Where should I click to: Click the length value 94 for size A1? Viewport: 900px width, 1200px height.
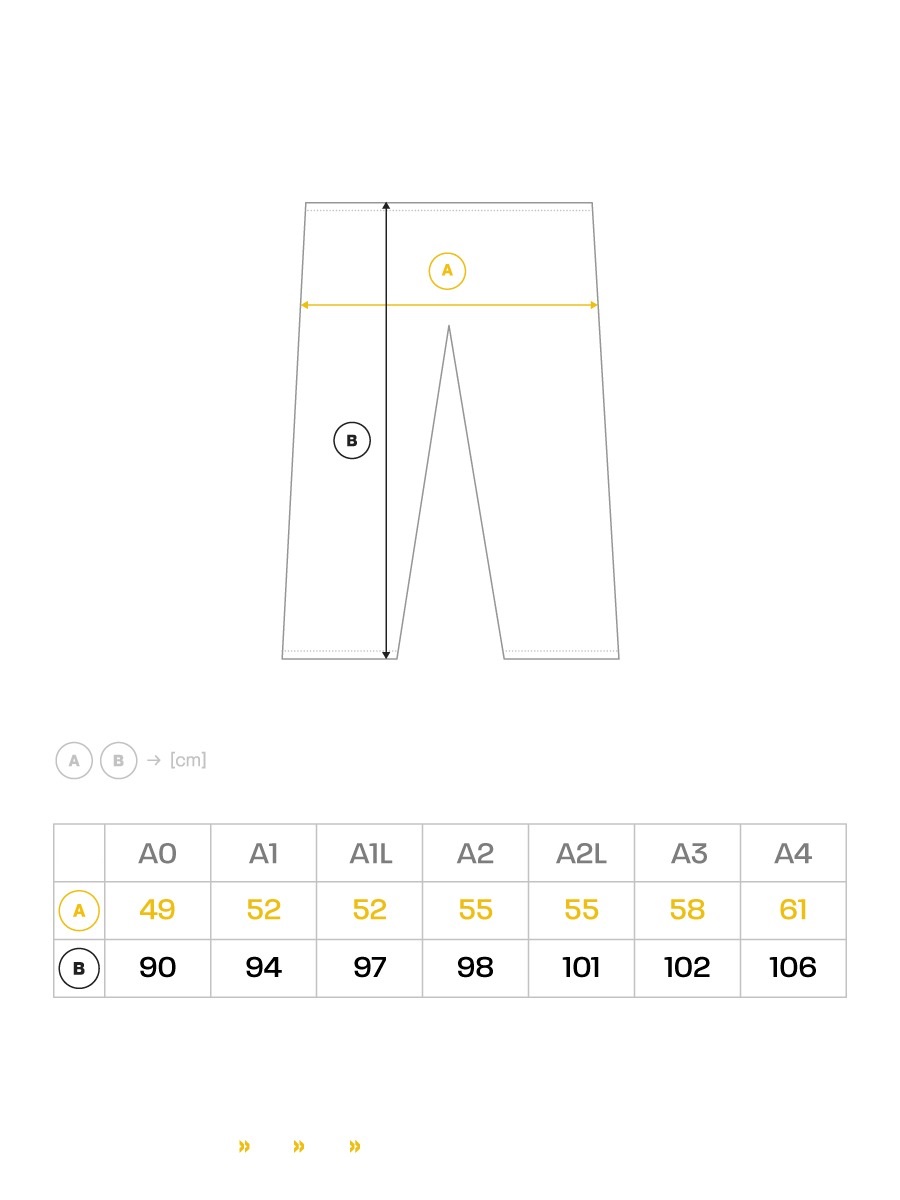point(263,968)
